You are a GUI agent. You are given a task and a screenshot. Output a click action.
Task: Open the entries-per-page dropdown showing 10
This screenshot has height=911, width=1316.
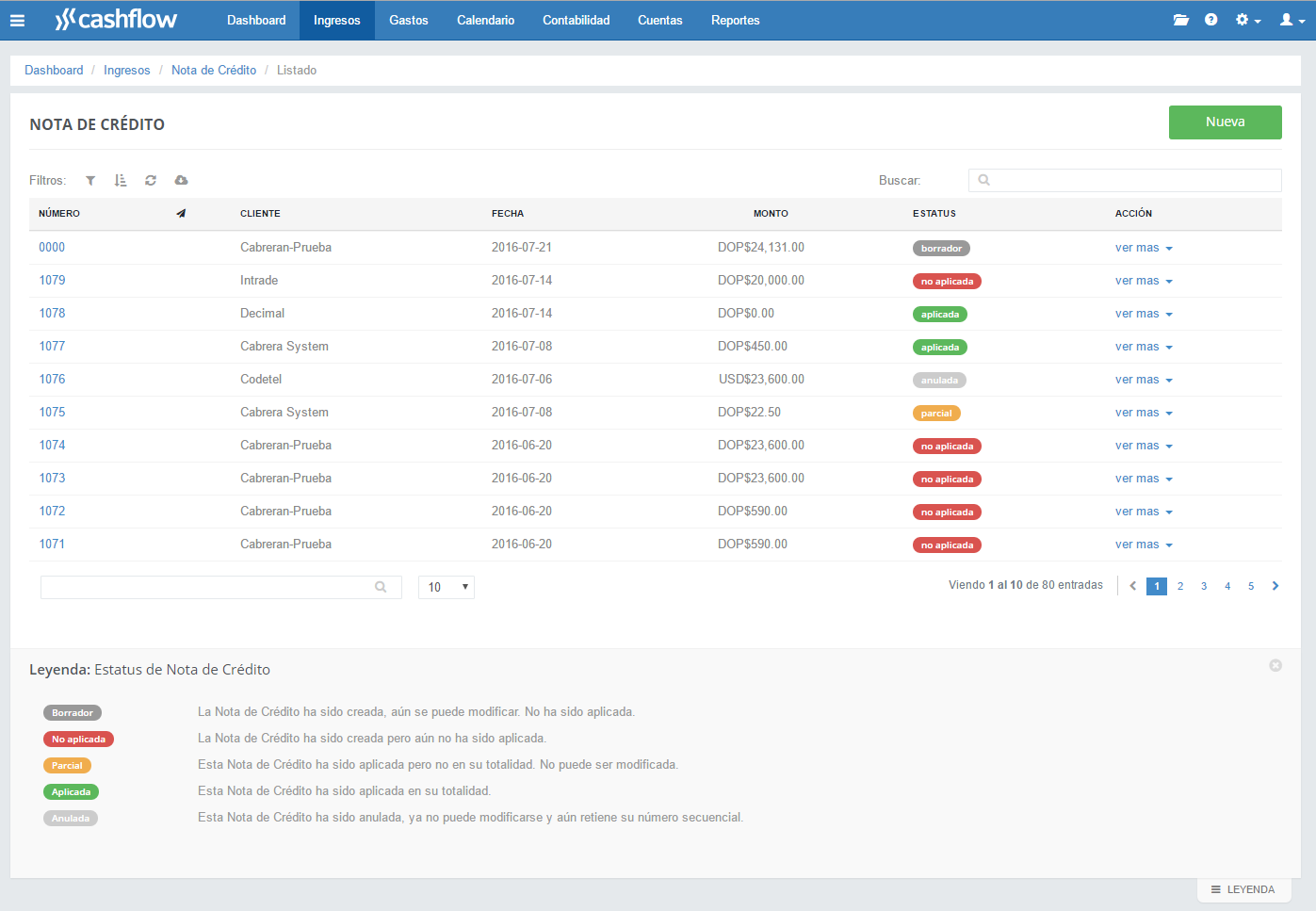click(447, 587)
